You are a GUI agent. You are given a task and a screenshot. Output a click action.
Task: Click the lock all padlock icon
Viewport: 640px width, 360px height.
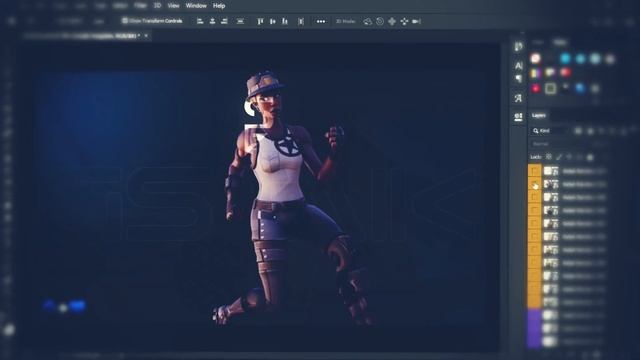coord(590,157)
